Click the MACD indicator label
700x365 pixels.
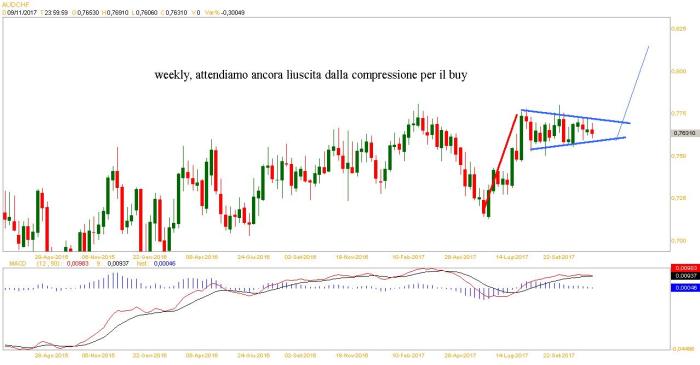[17, 264]
